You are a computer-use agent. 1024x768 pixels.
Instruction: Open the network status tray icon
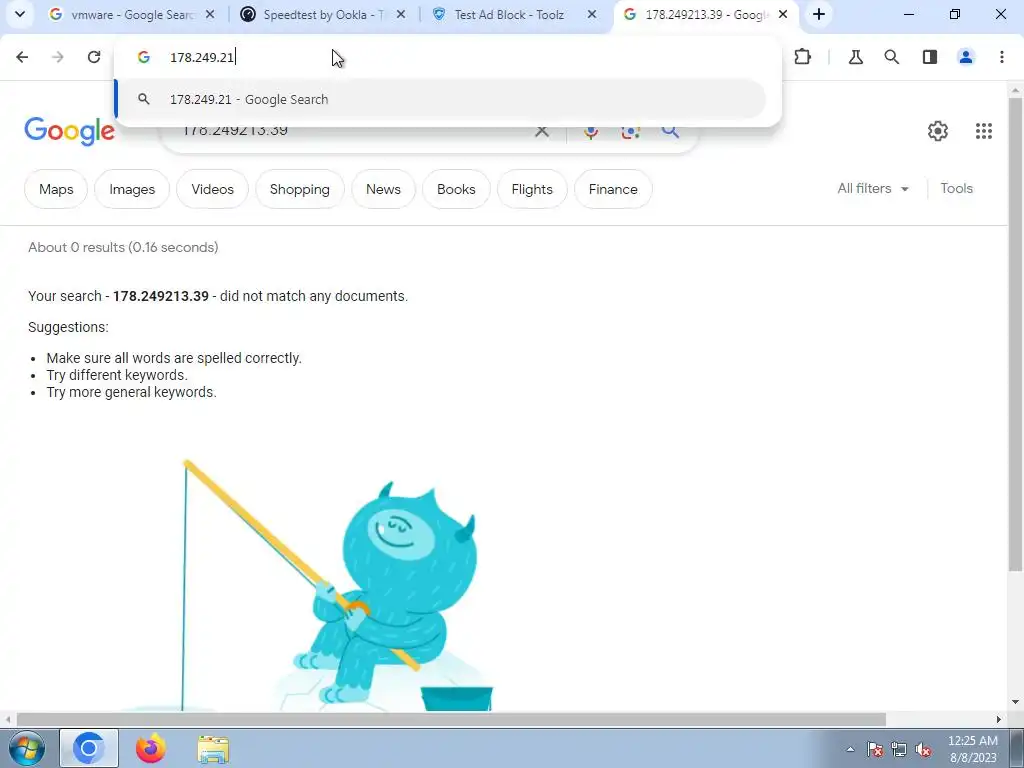899,750
